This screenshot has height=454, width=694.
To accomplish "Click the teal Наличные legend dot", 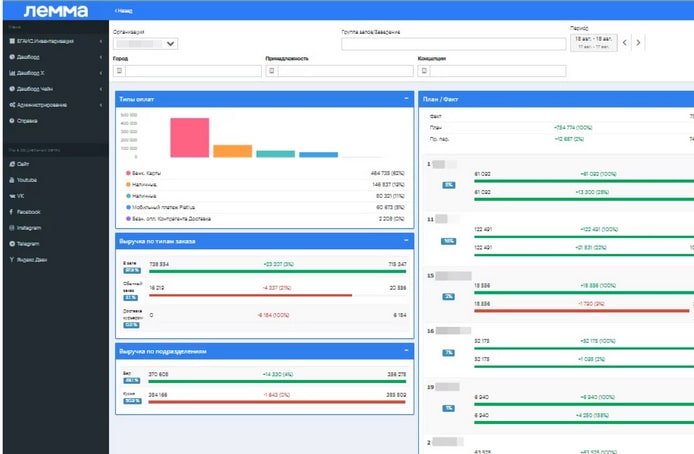I will click(x=128, y=196).
